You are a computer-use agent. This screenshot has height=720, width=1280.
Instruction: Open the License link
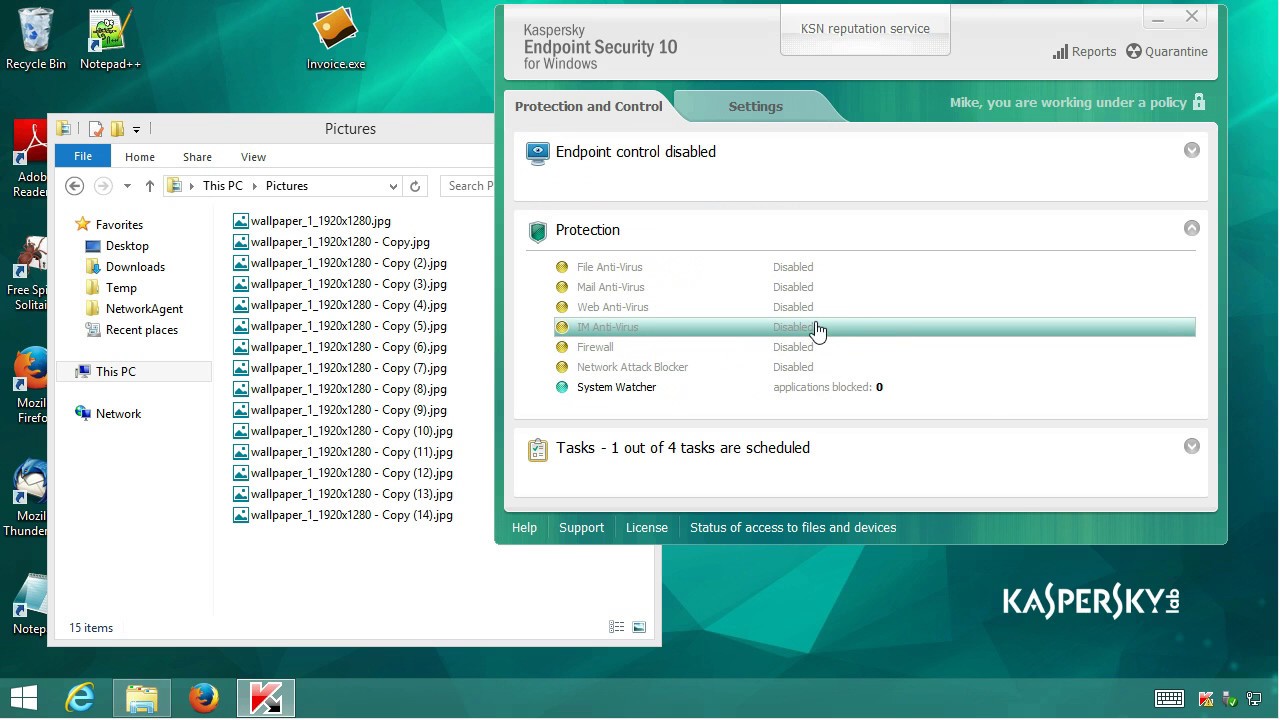click(646, 527)
